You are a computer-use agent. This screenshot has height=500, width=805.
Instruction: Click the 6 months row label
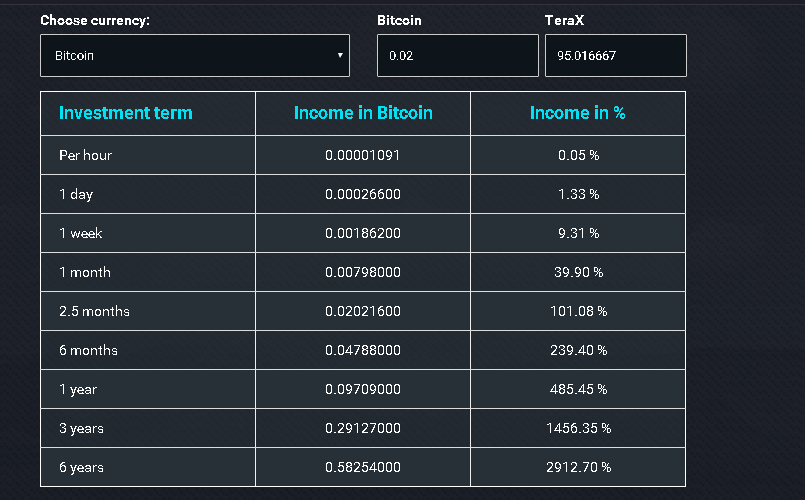(88, 350)
